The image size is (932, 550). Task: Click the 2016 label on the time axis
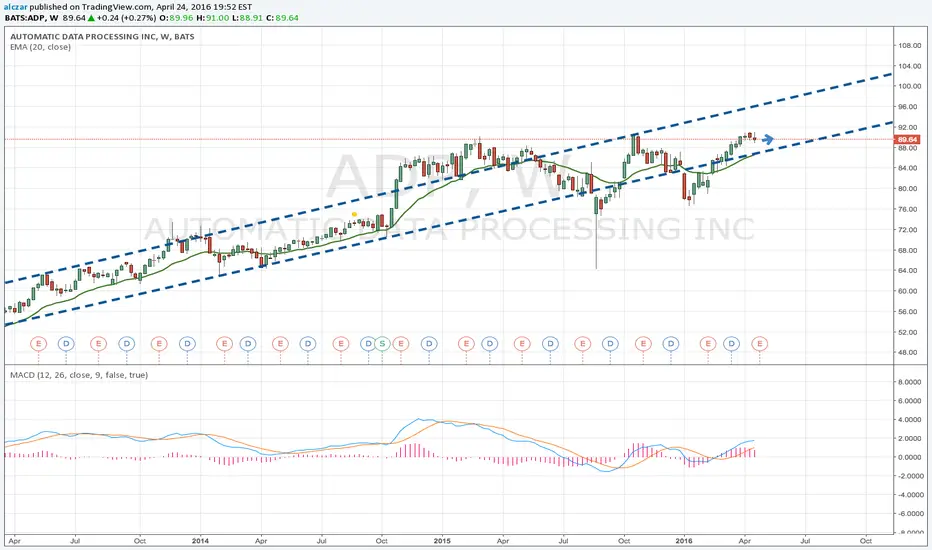(684, 541)
